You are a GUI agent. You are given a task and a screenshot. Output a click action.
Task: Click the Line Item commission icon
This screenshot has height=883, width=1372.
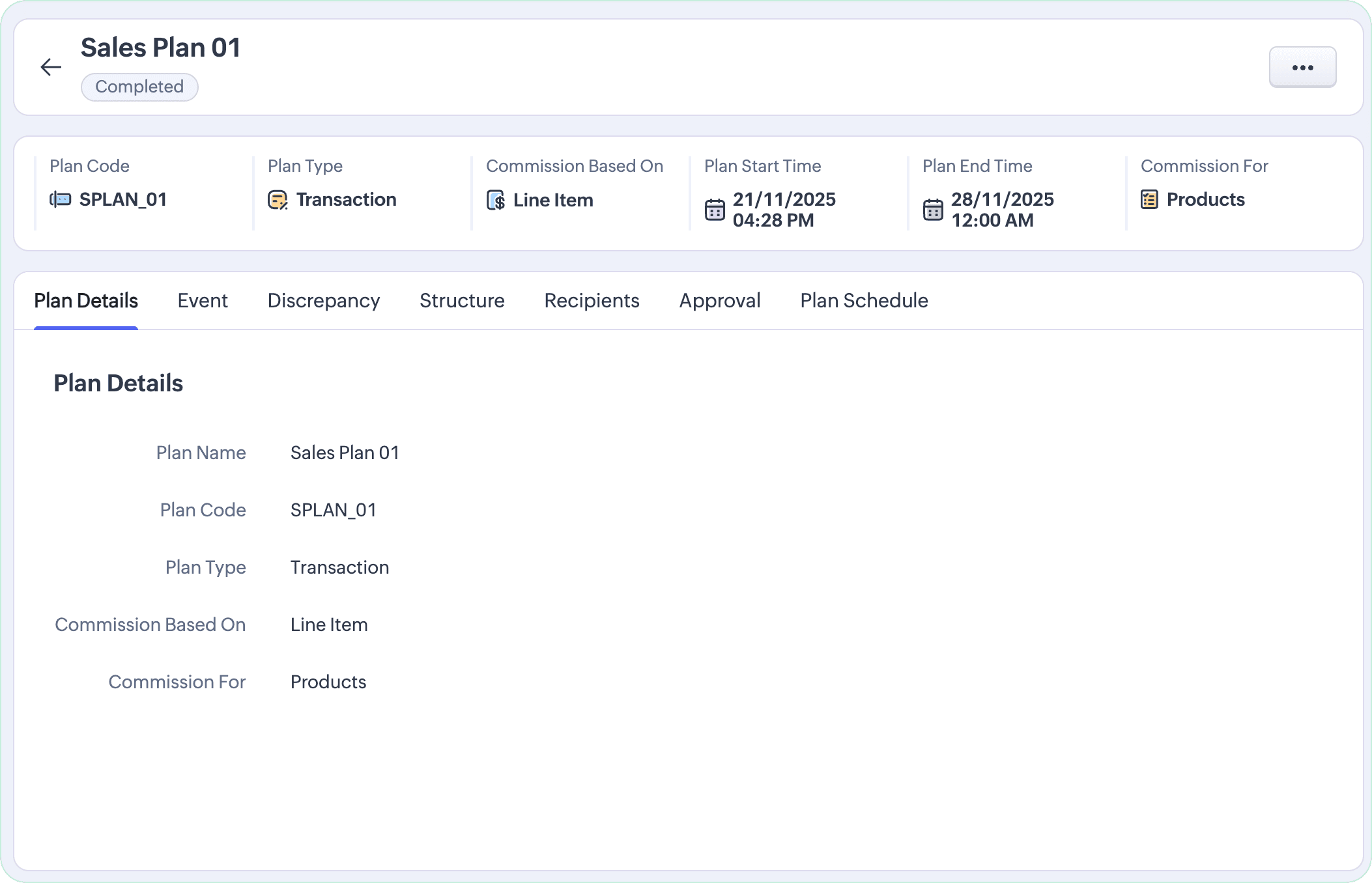496,200
